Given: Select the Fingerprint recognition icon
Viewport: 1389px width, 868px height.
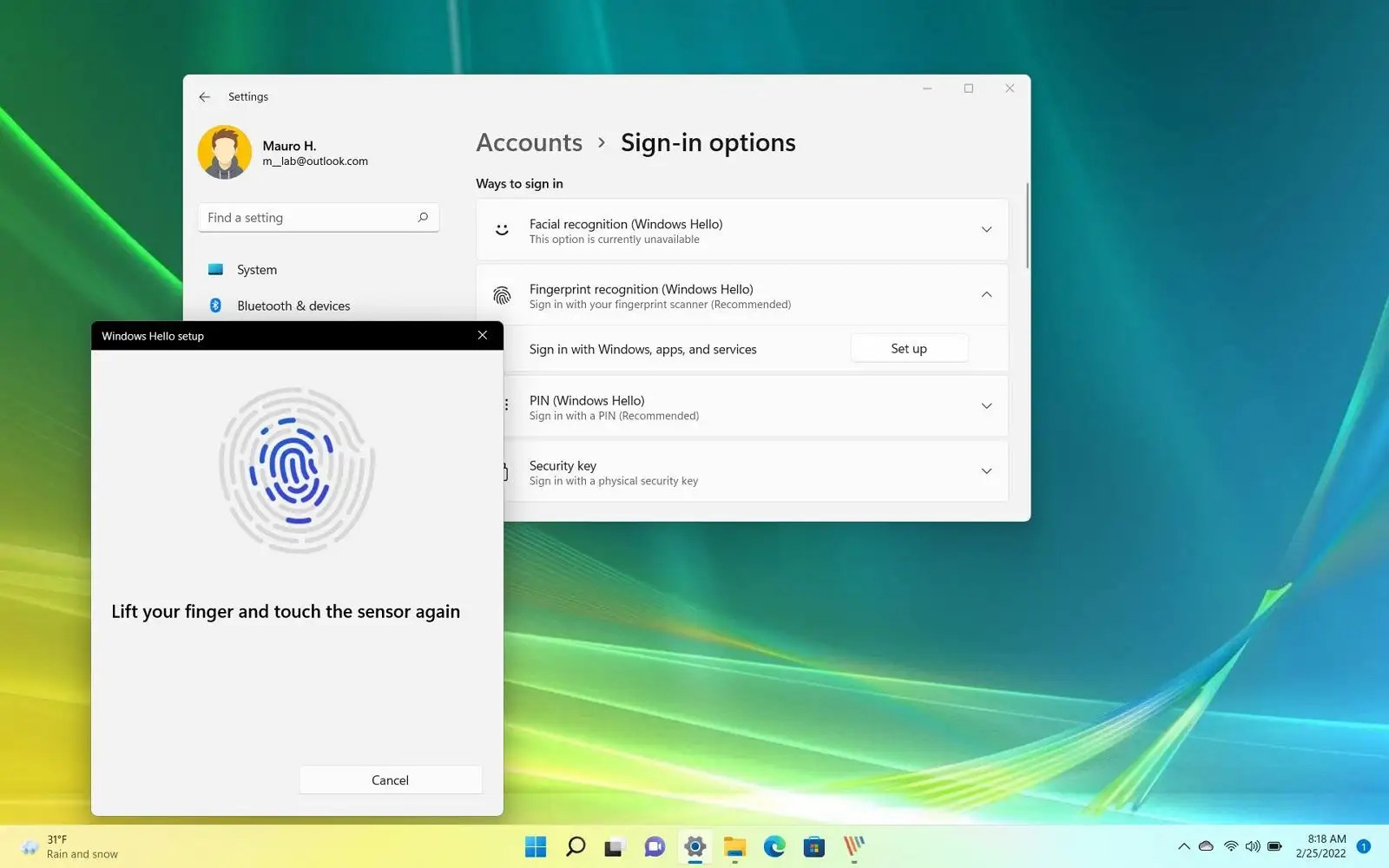Looking at the screenshot, I should pos(502,294).
